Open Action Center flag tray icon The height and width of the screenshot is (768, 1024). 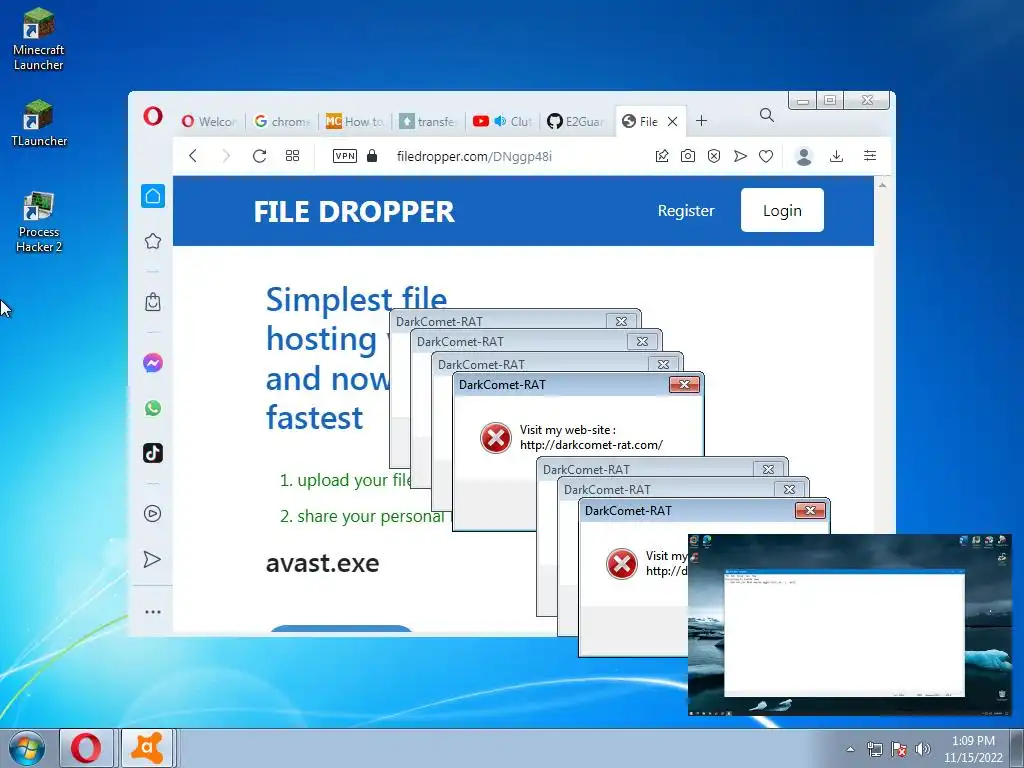point(899,749)
